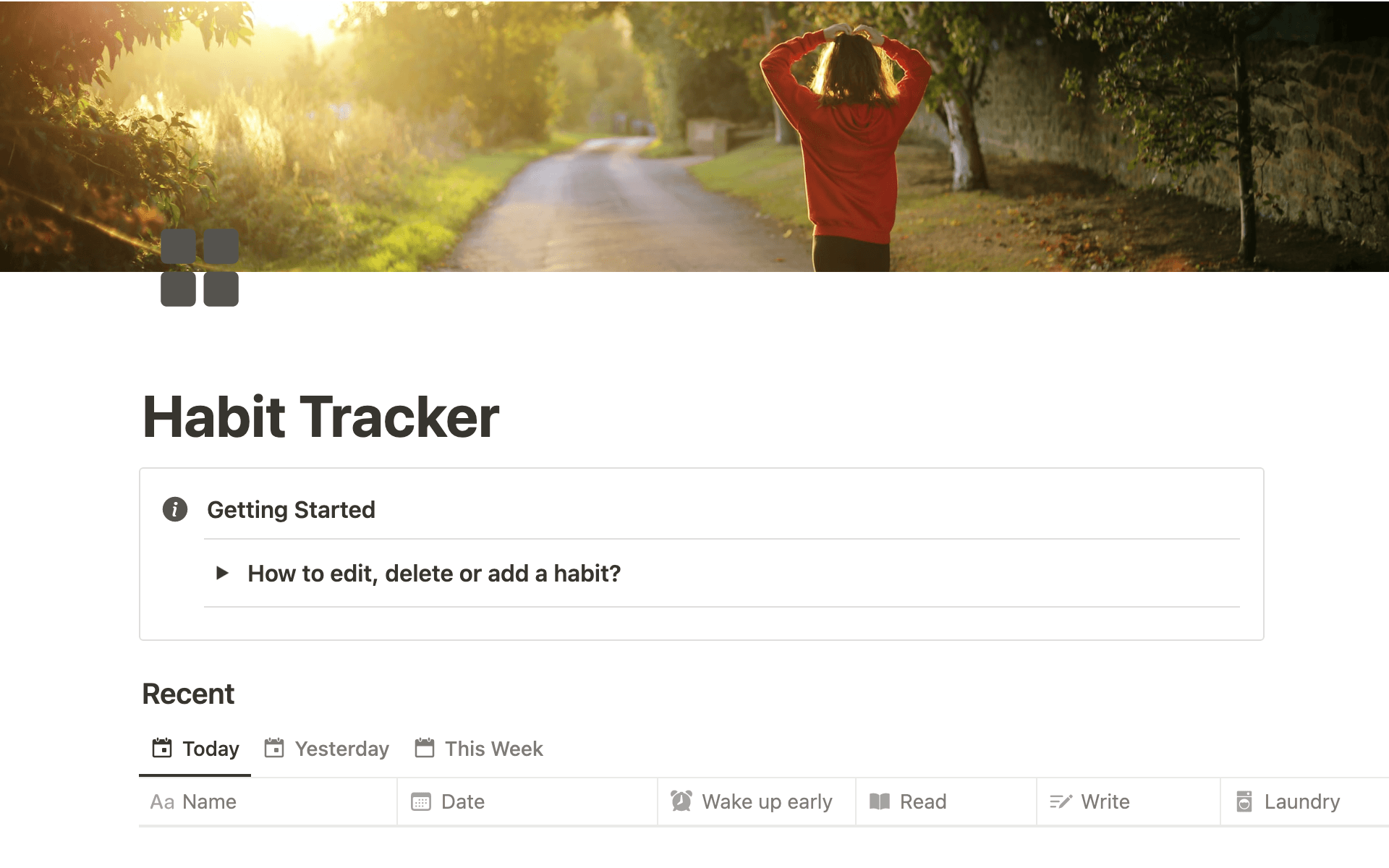Click the alarm clock icon for Wake up early
1389x868 pixels.
point(681,801)
